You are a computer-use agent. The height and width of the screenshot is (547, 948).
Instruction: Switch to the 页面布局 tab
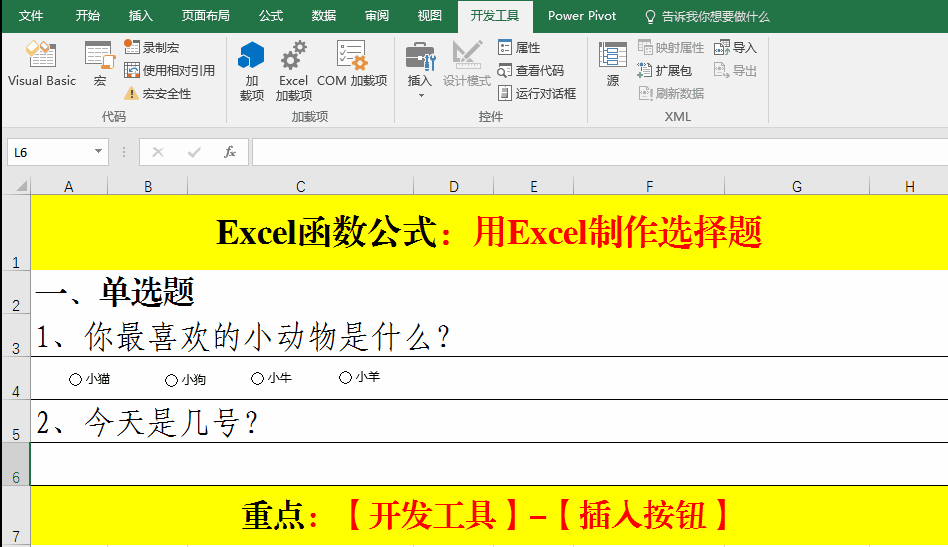pyautogui.click(x=206, y=16)
